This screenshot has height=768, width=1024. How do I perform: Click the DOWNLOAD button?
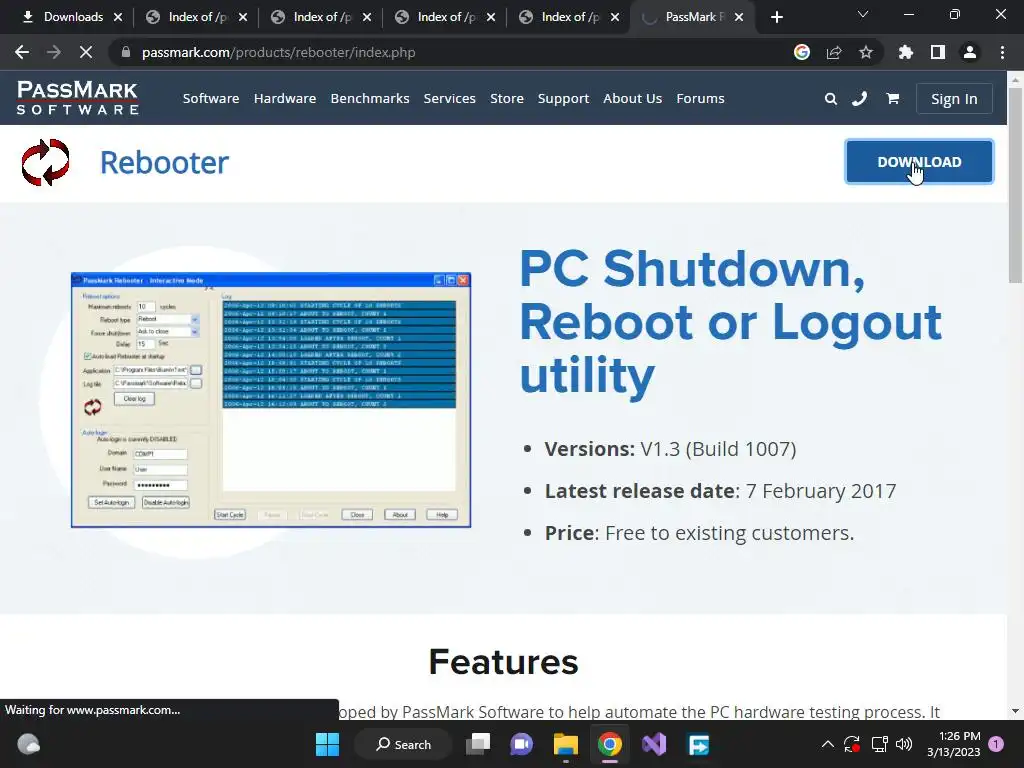tap(919, 162)
